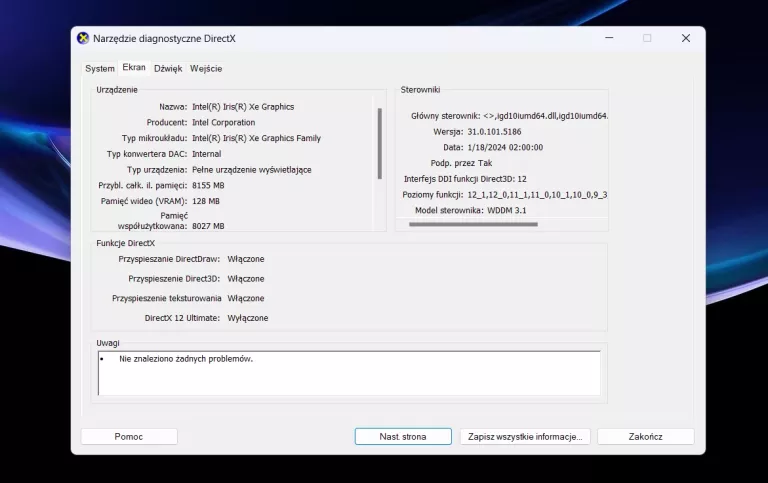Click the DirectX diagnostic tool title icon
The width and height of the screenshot is (768, 483).
(x=83, y=38)
